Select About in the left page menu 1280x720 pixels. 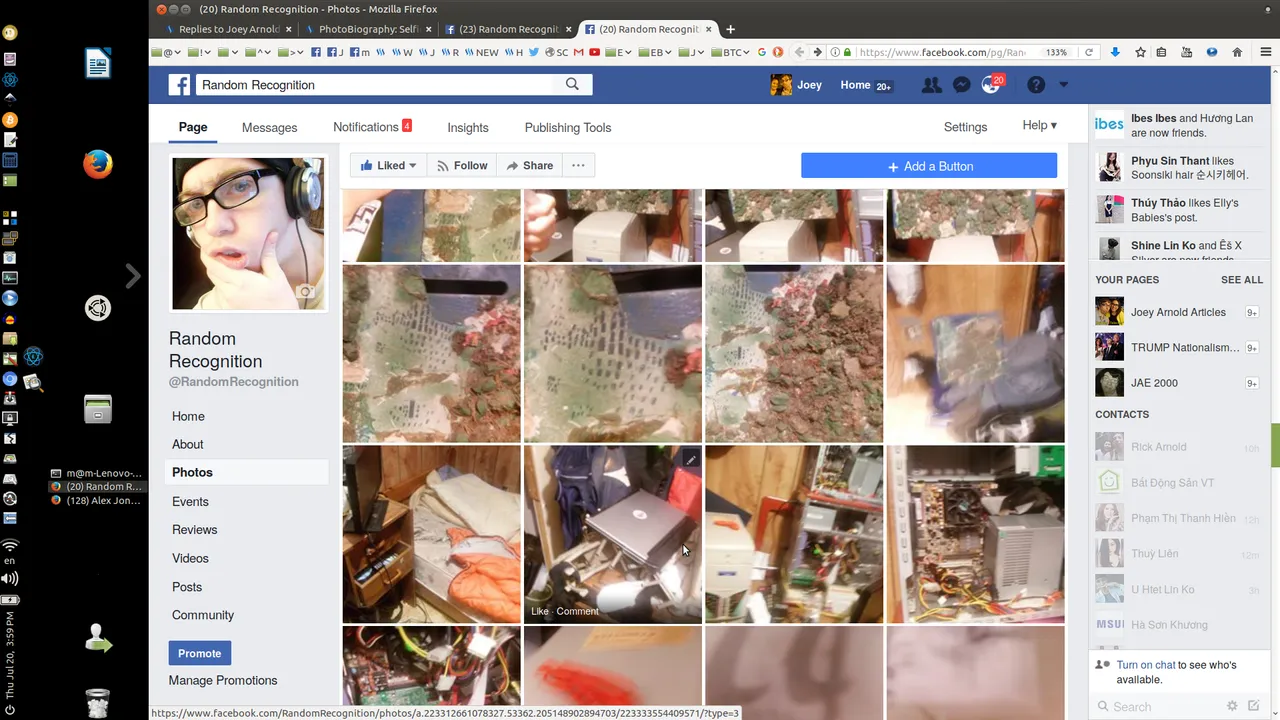pyautogui.click(x=188, y=444)
